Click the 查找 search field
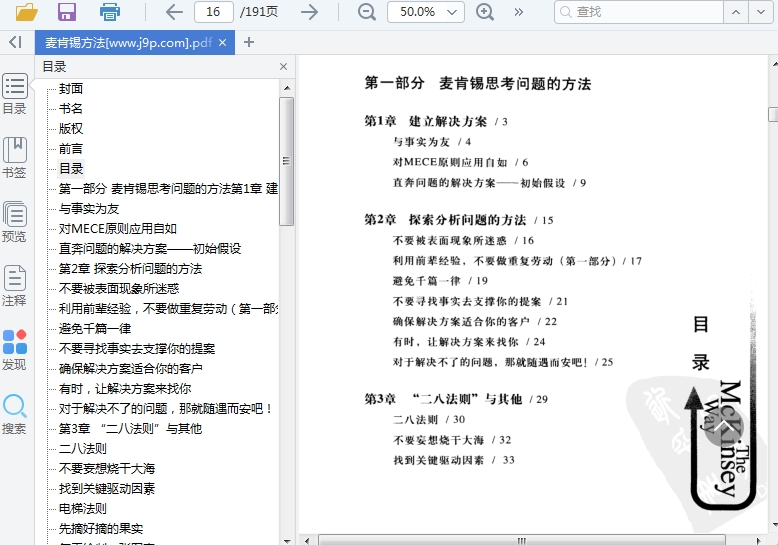The height and width of the screenshot is (545, 778). 639,12
